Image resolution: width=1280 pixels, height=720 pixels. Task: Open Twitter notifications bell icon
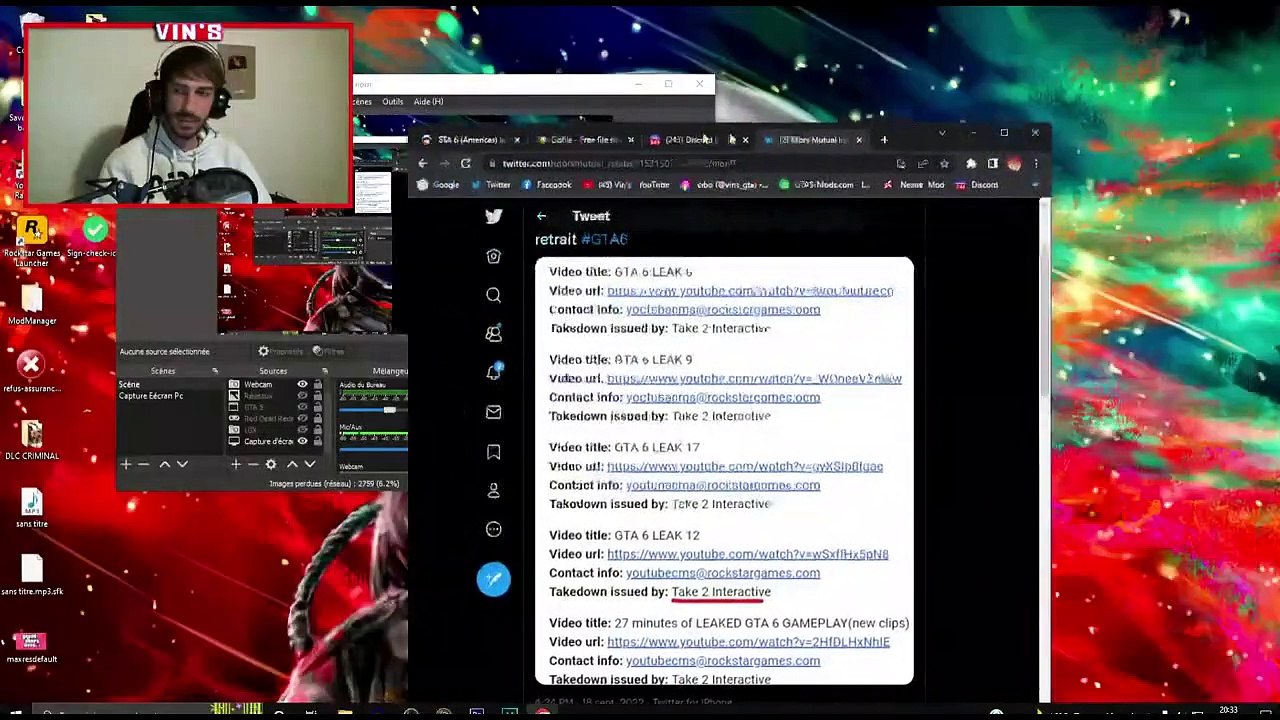click(x=493, y=372)
